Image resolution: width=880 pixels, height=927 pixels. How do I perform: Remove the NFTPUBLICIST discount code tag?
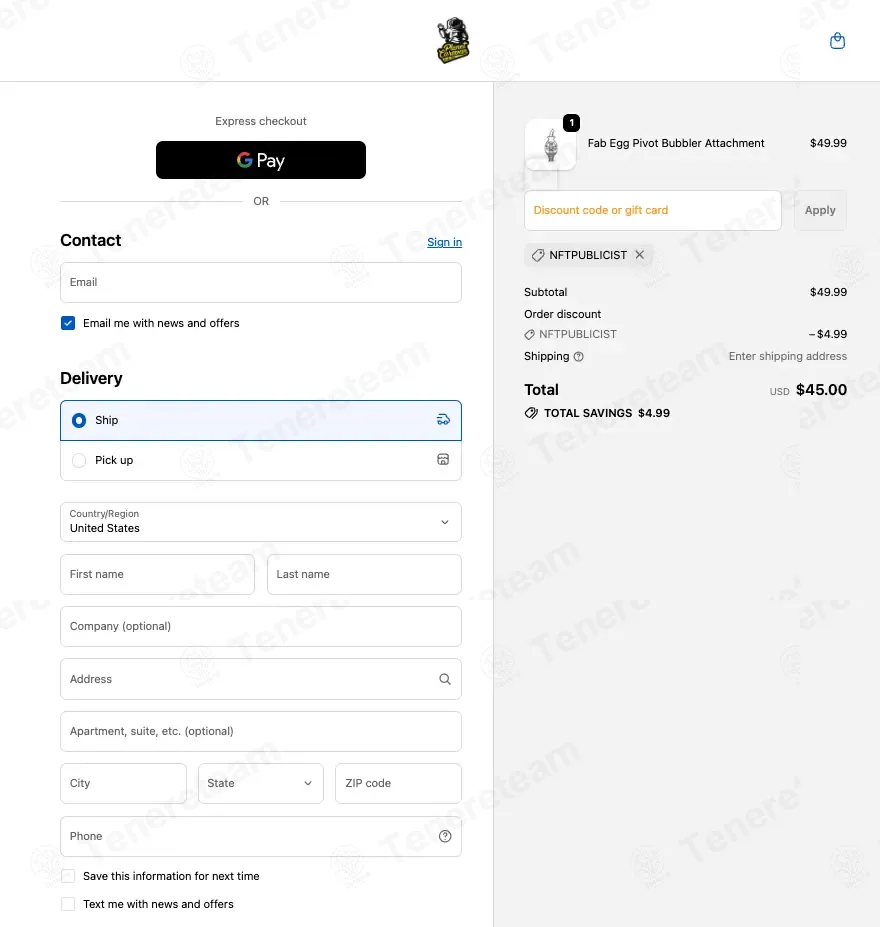tap(639, 255)
